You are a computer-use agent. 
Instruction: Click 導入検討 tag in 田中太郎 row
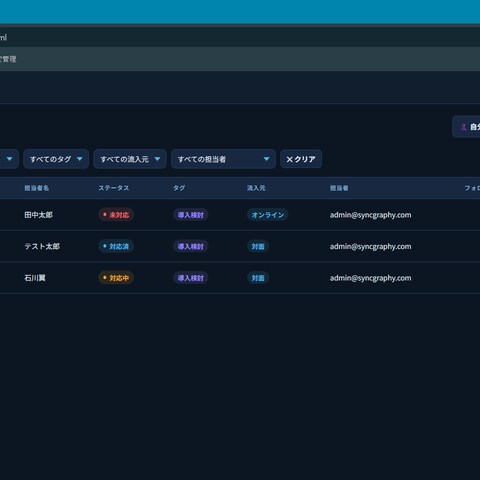(190, 215)
